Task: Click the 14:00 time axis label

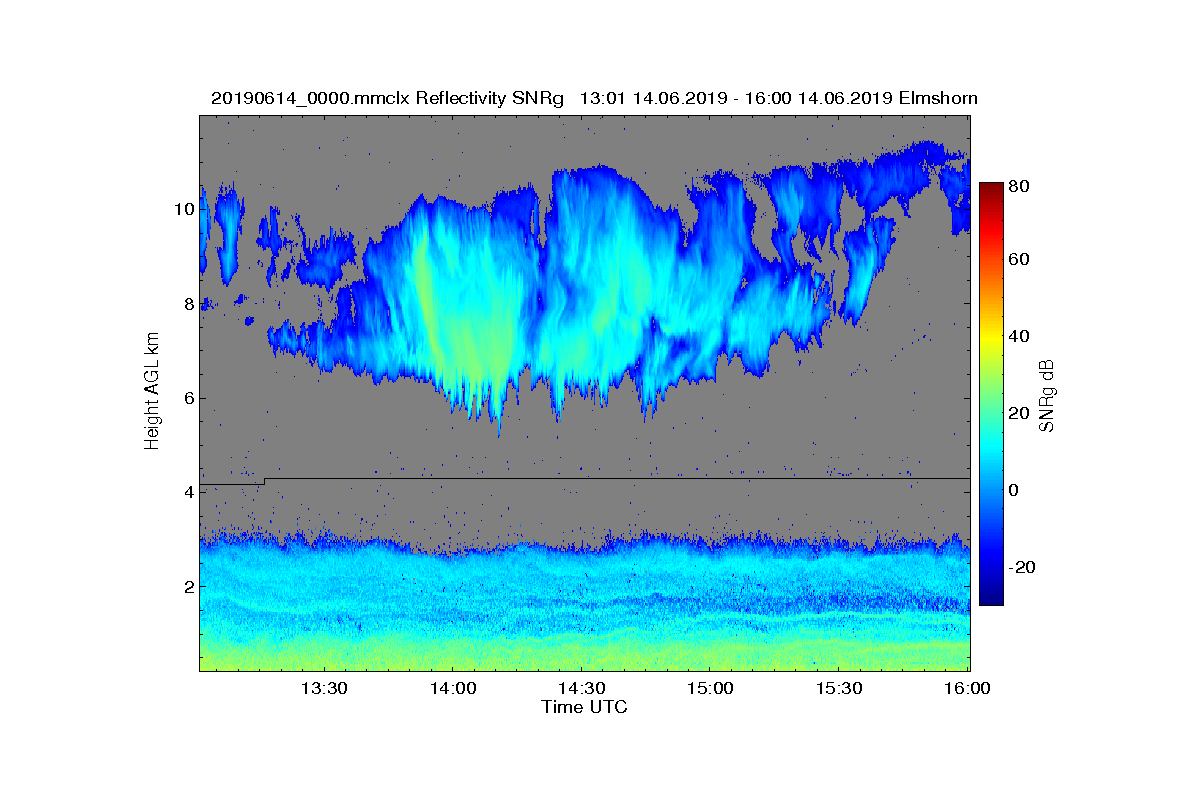Action: point(452,689)
